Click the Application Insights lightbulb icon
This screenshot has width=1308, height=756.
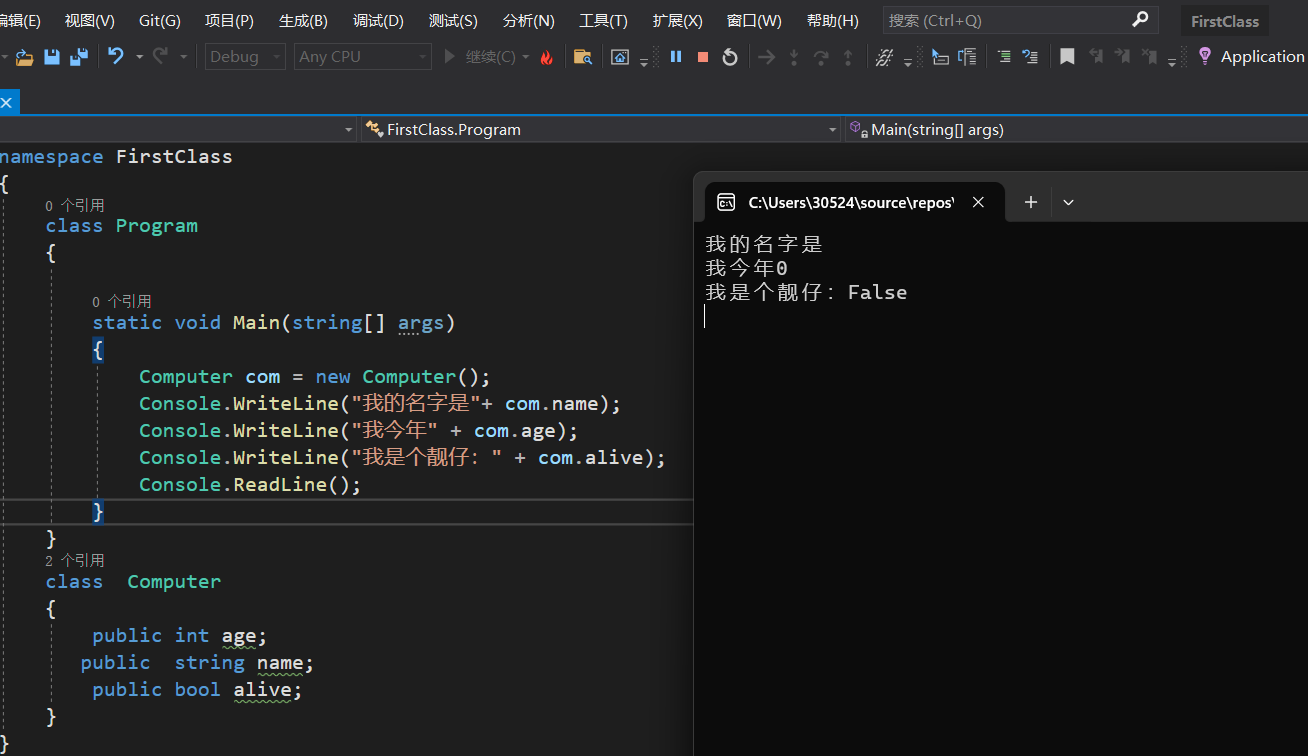(1205, 56)
